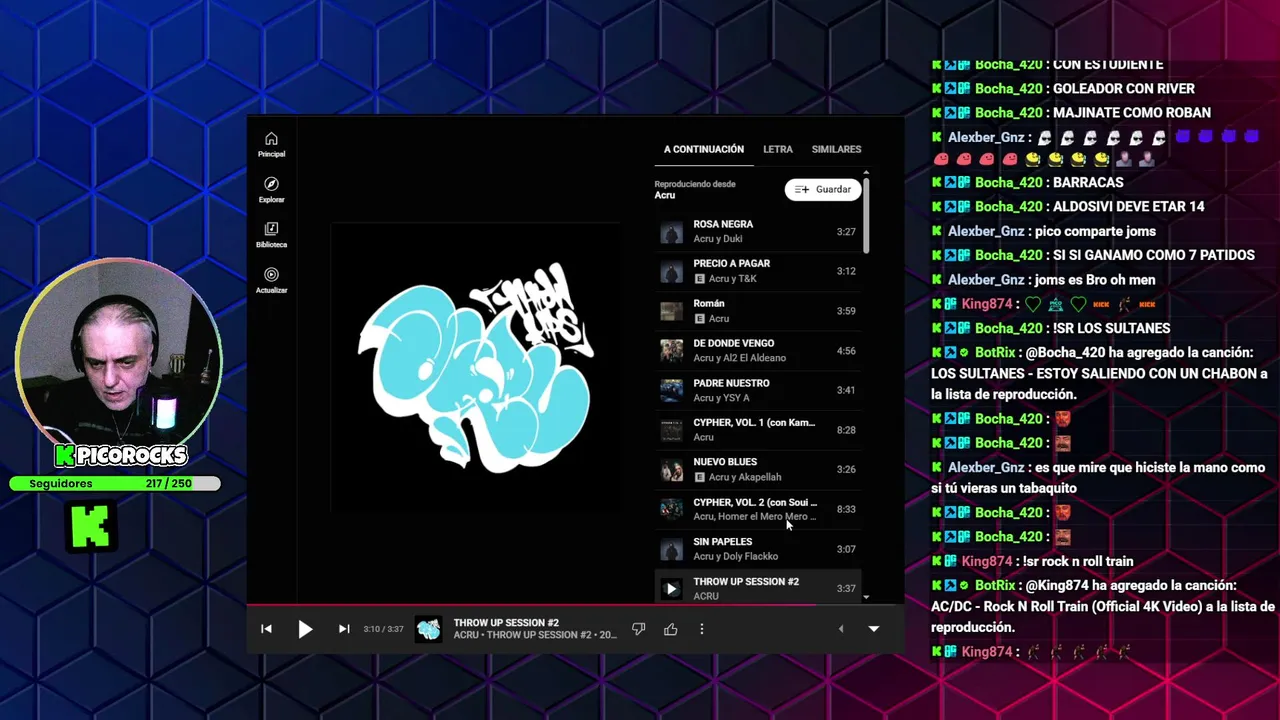Click the 3:10 / 3:37 time display

click(383, 629)
